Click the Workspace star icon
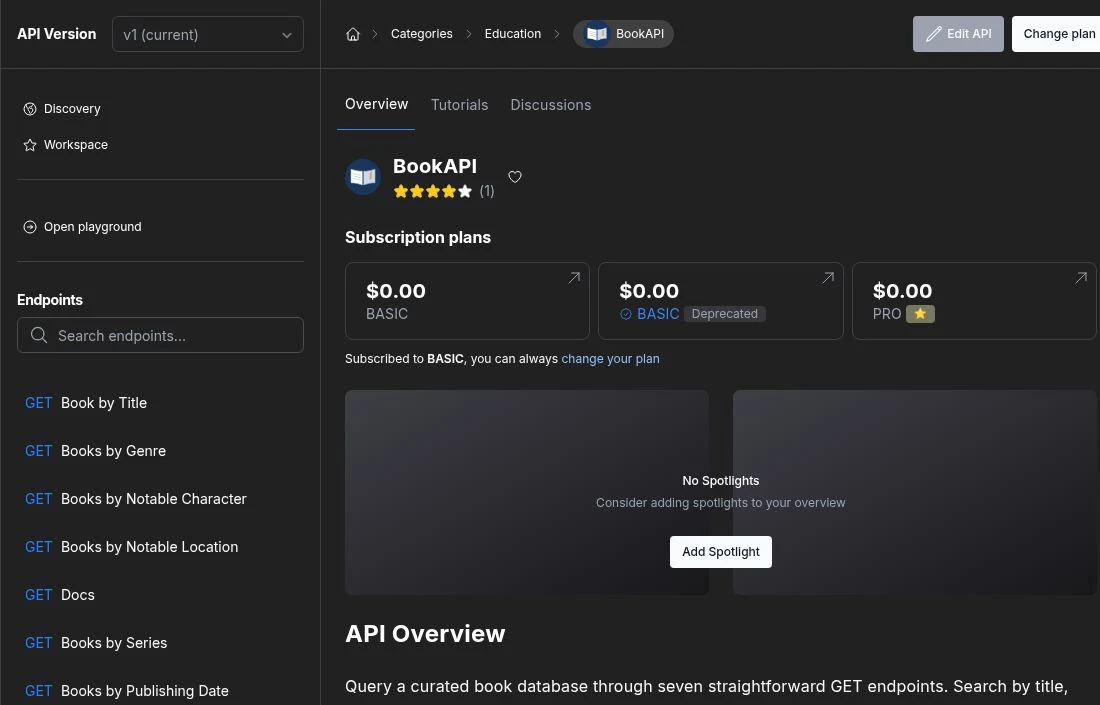The image size is (1100, 705). (29, 145)
